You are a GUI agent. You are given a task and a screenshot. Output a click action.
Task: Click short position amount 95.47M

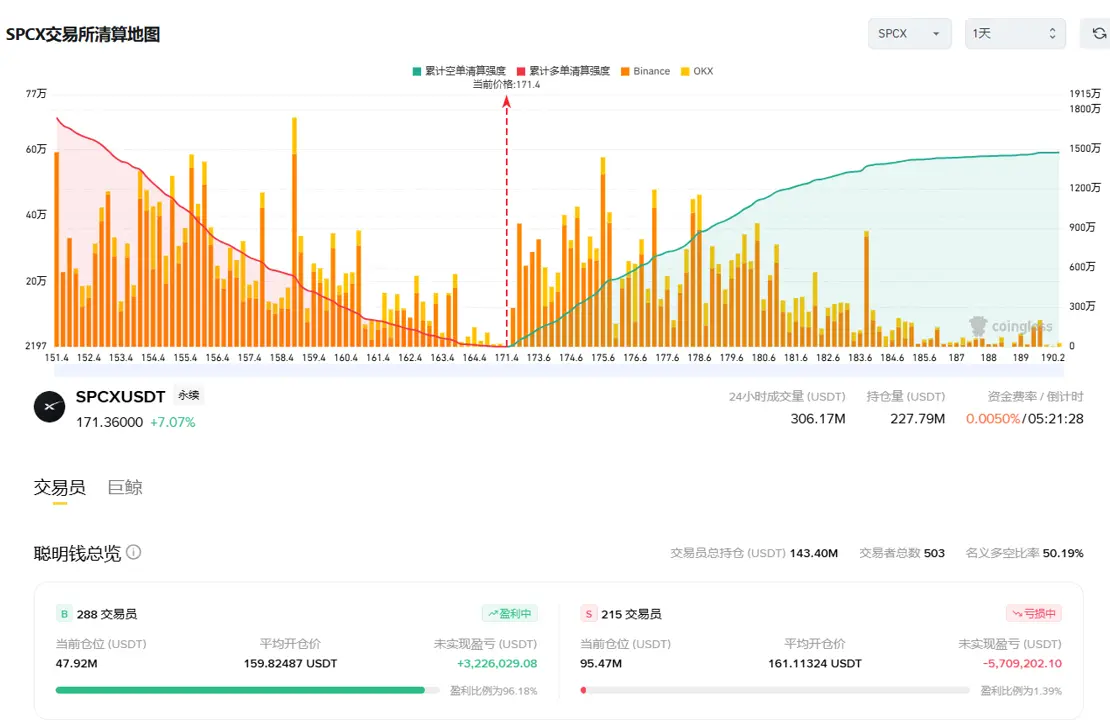[601, 664]
